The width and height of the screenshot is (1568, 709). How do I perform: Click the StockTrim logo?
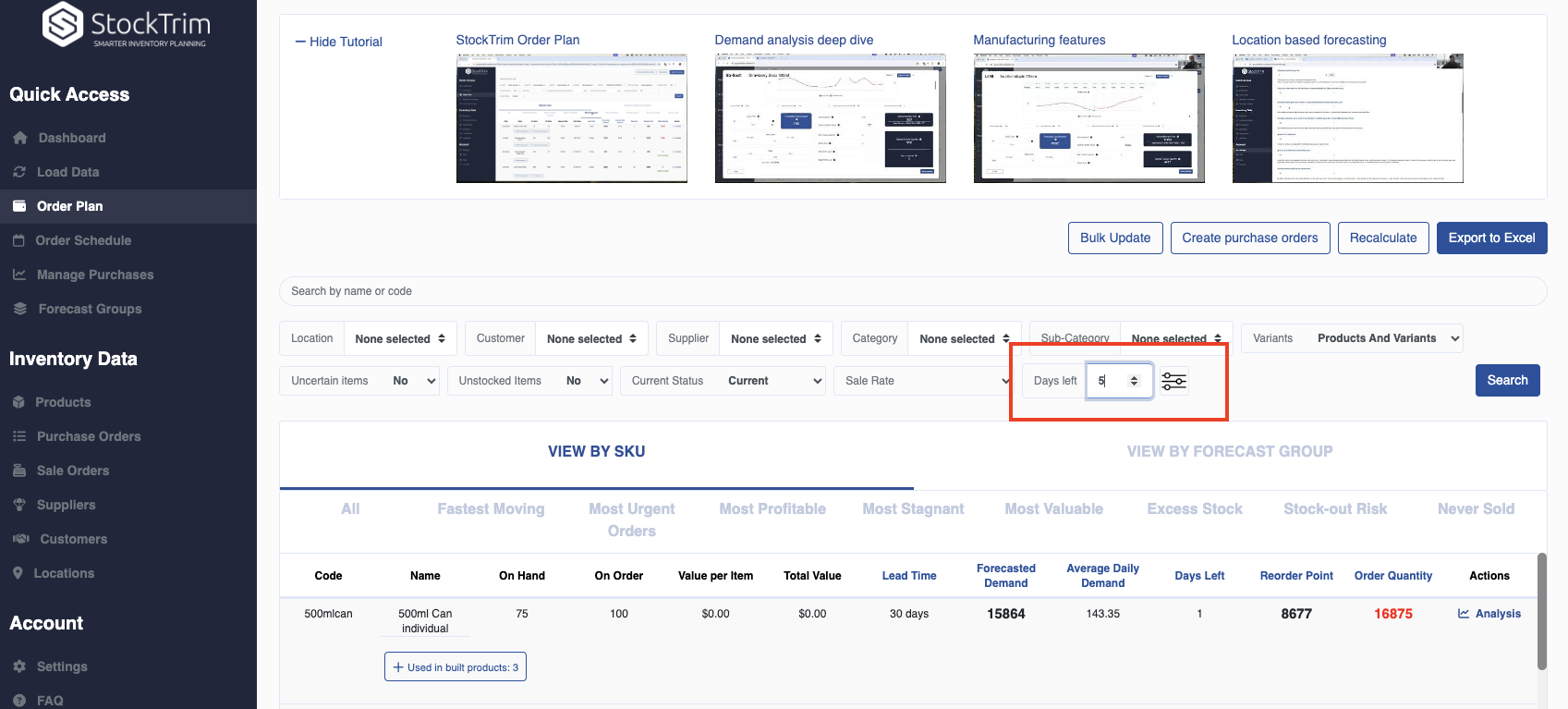127,25
